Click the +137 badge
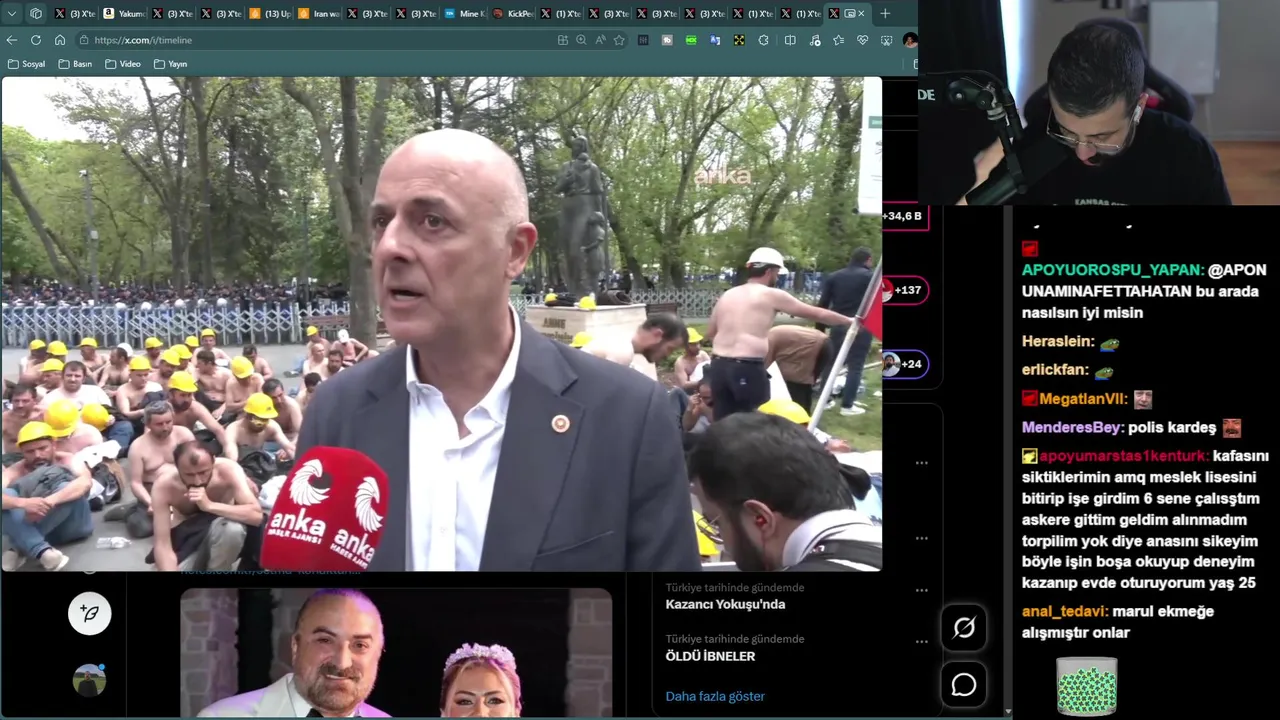Image resolution: width=1280 pixels, height=720 pixels. (x=905, y=290)
